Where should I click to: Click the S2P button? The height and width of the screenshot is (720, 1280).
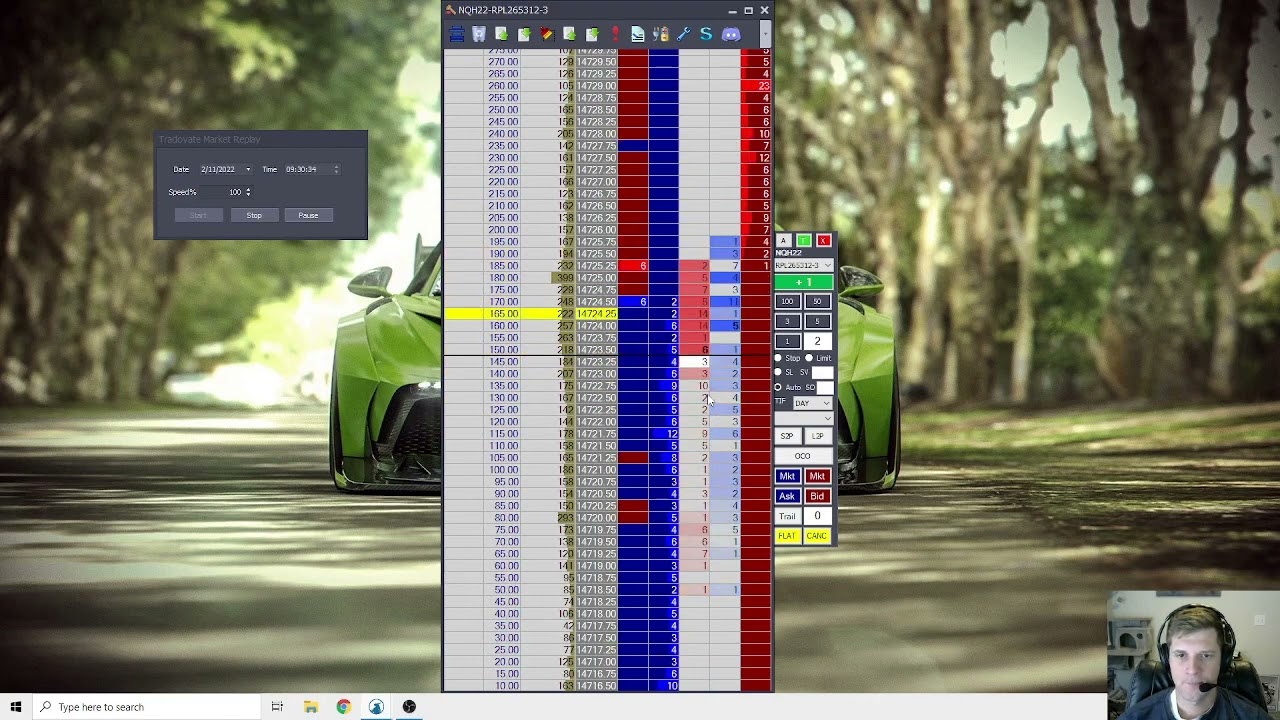click(x=787, y=436)
